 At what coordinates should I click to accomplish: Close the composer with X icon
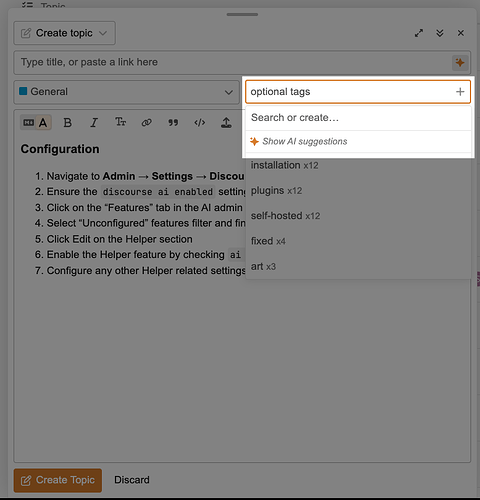click(x=461, y=33)
